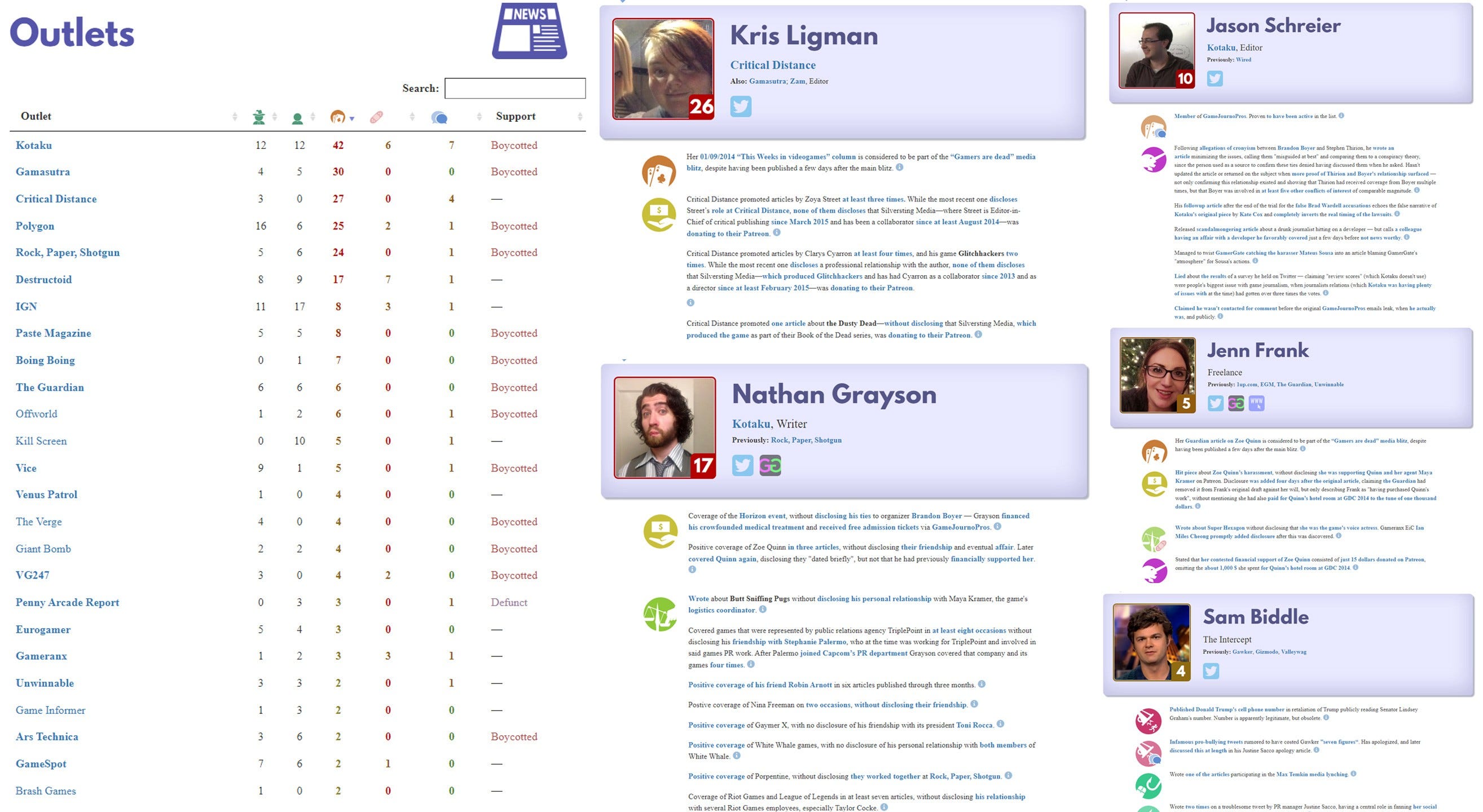This screenshot has width=1483, height=812.
Task: Open the Kotaku outlet link in the table
Action: point(33,145)
